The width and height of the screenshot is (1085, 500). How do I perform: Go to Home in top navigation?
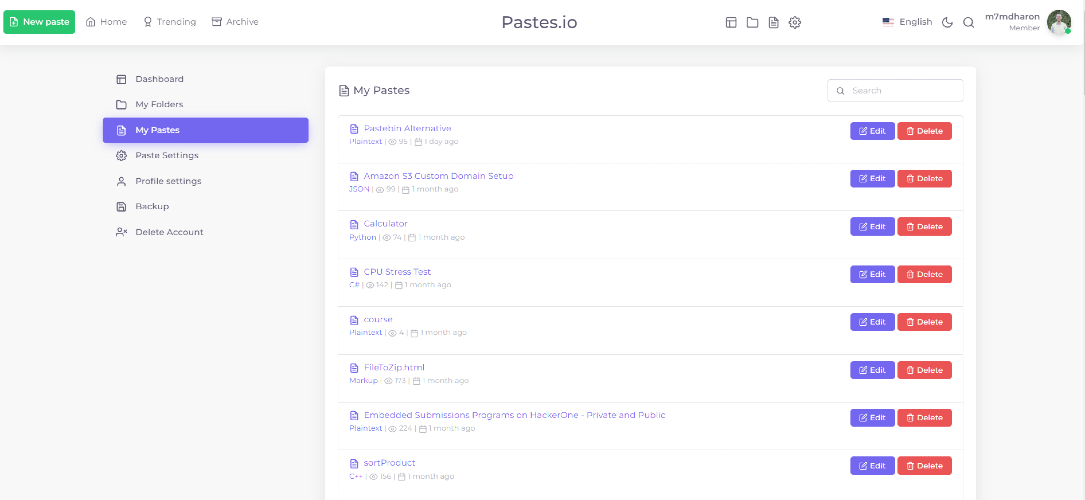[107, 22]
